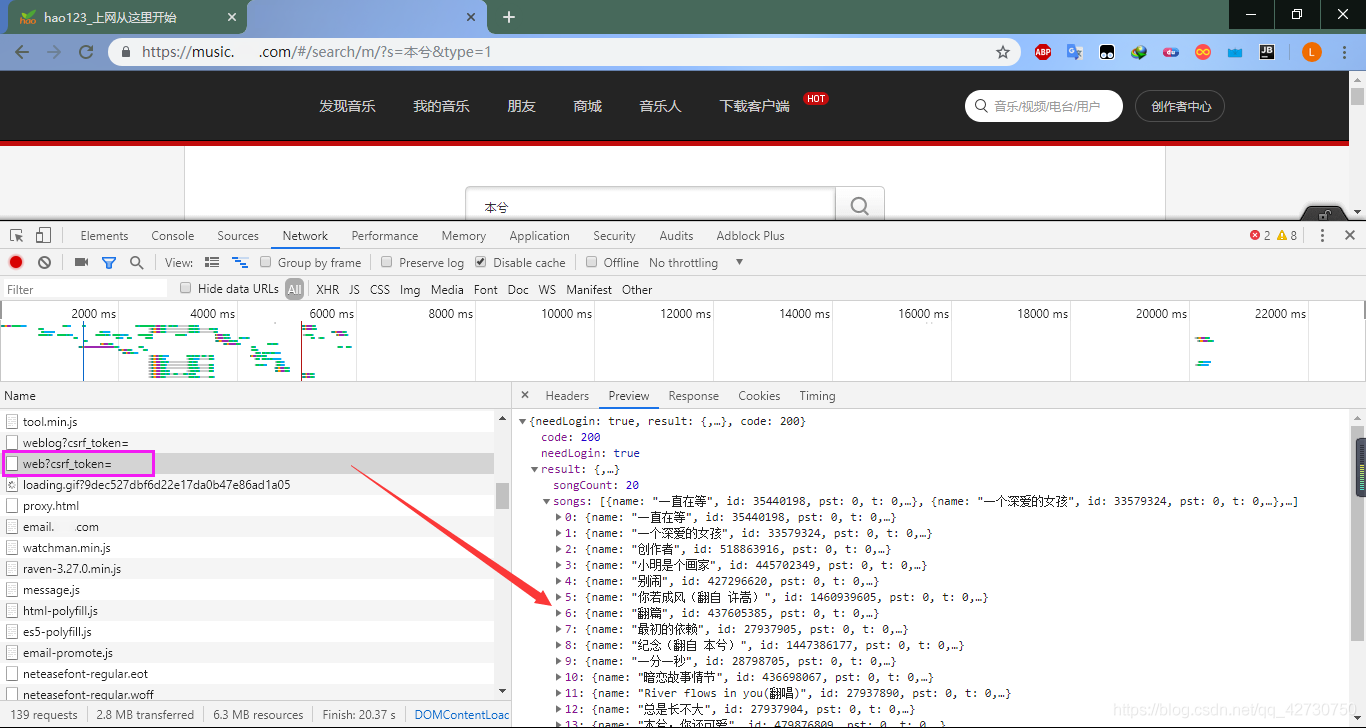The width and height of the screenshot is (1366, 728).
Task: Click the record network log button
Action: pyautogui.click(x=16, y=262)
